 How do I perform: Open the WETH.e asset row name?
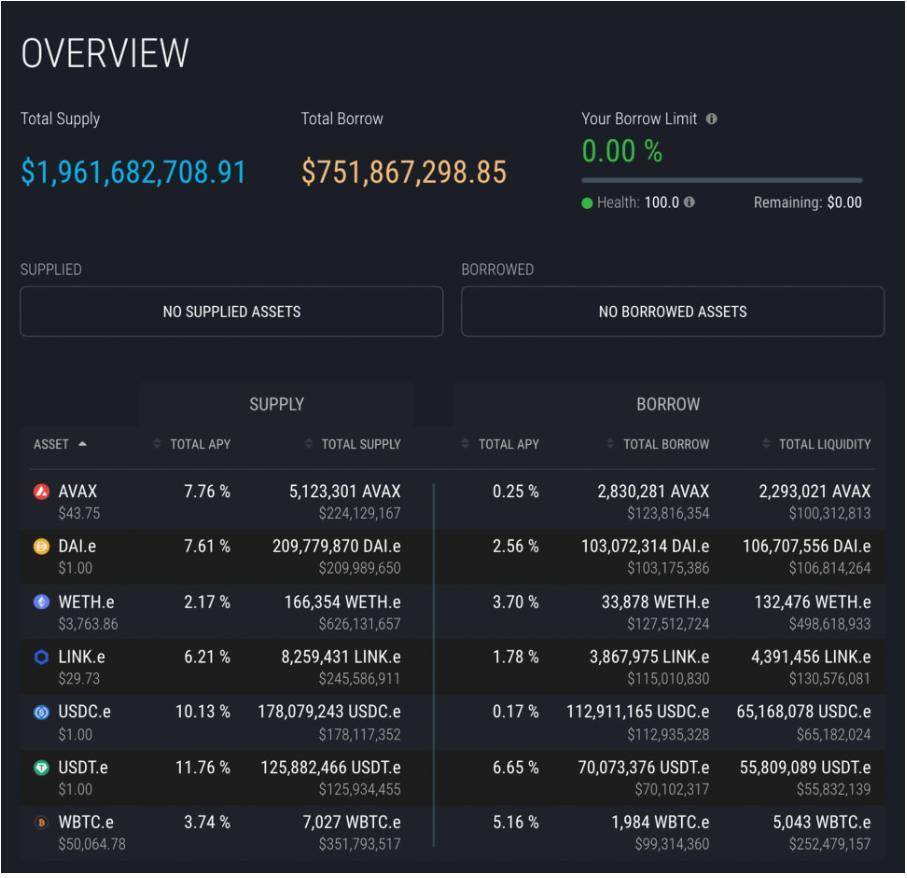click(x=86, y=602)
